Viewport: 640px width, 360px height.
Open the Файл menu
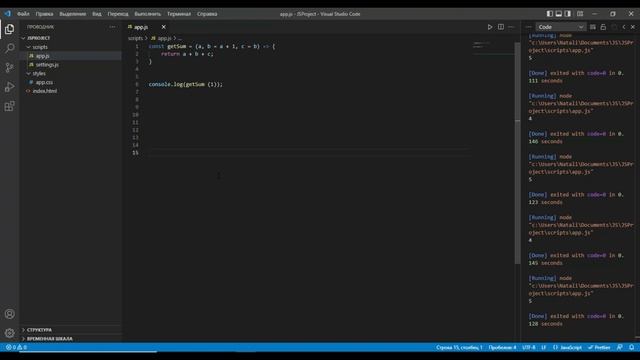click(23, 14)
